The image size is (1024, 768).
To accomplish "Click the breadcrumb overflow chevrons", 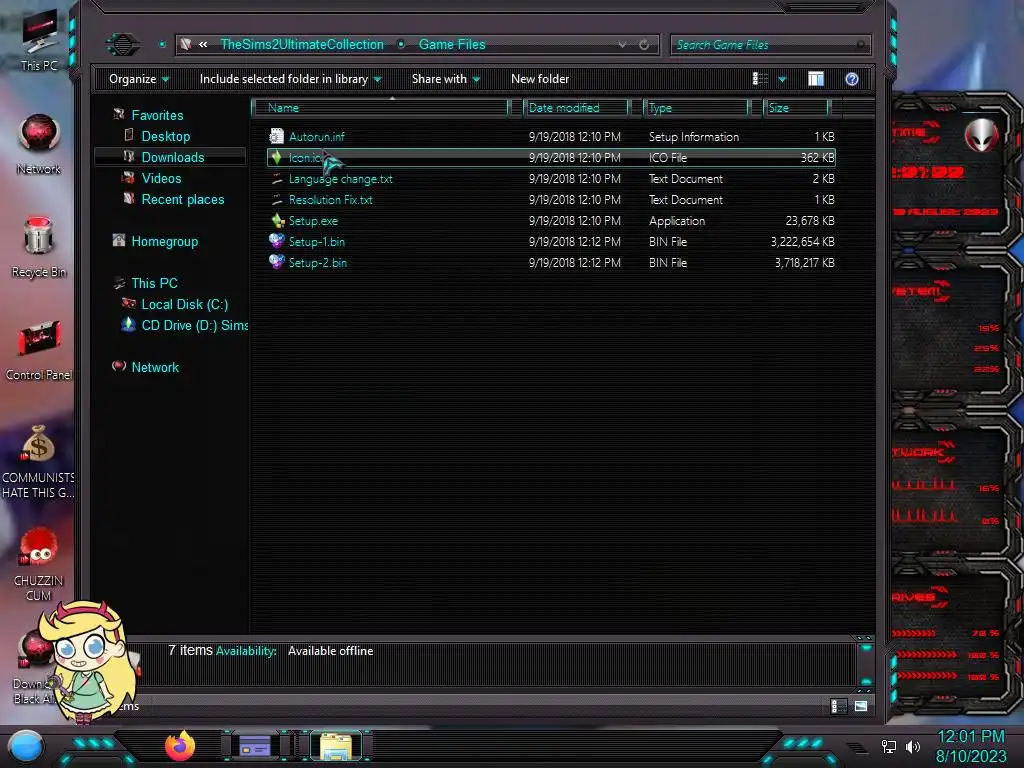I will (x=203, y=44).
